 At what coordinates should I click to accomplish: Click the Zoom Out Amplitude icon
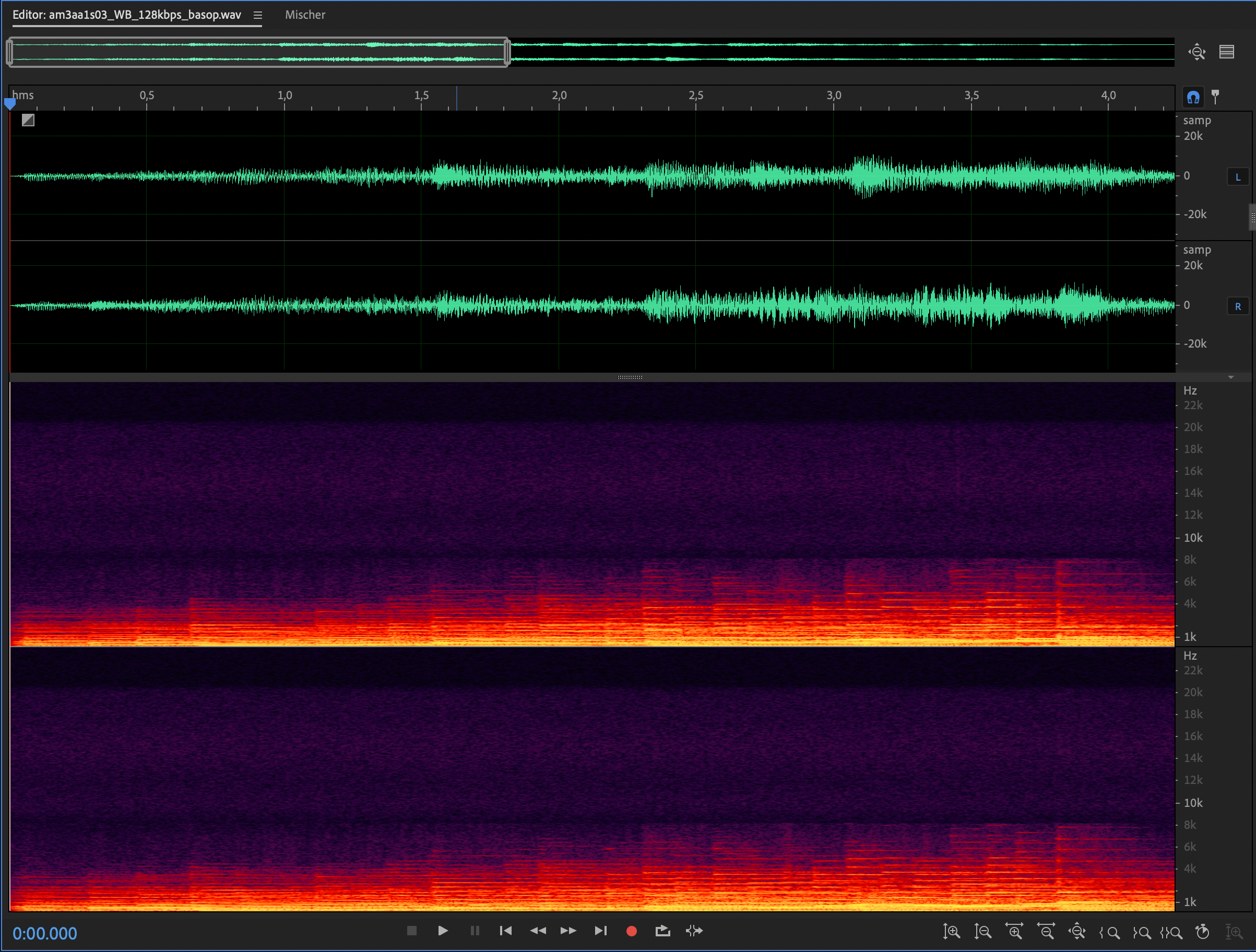[982, 932]
